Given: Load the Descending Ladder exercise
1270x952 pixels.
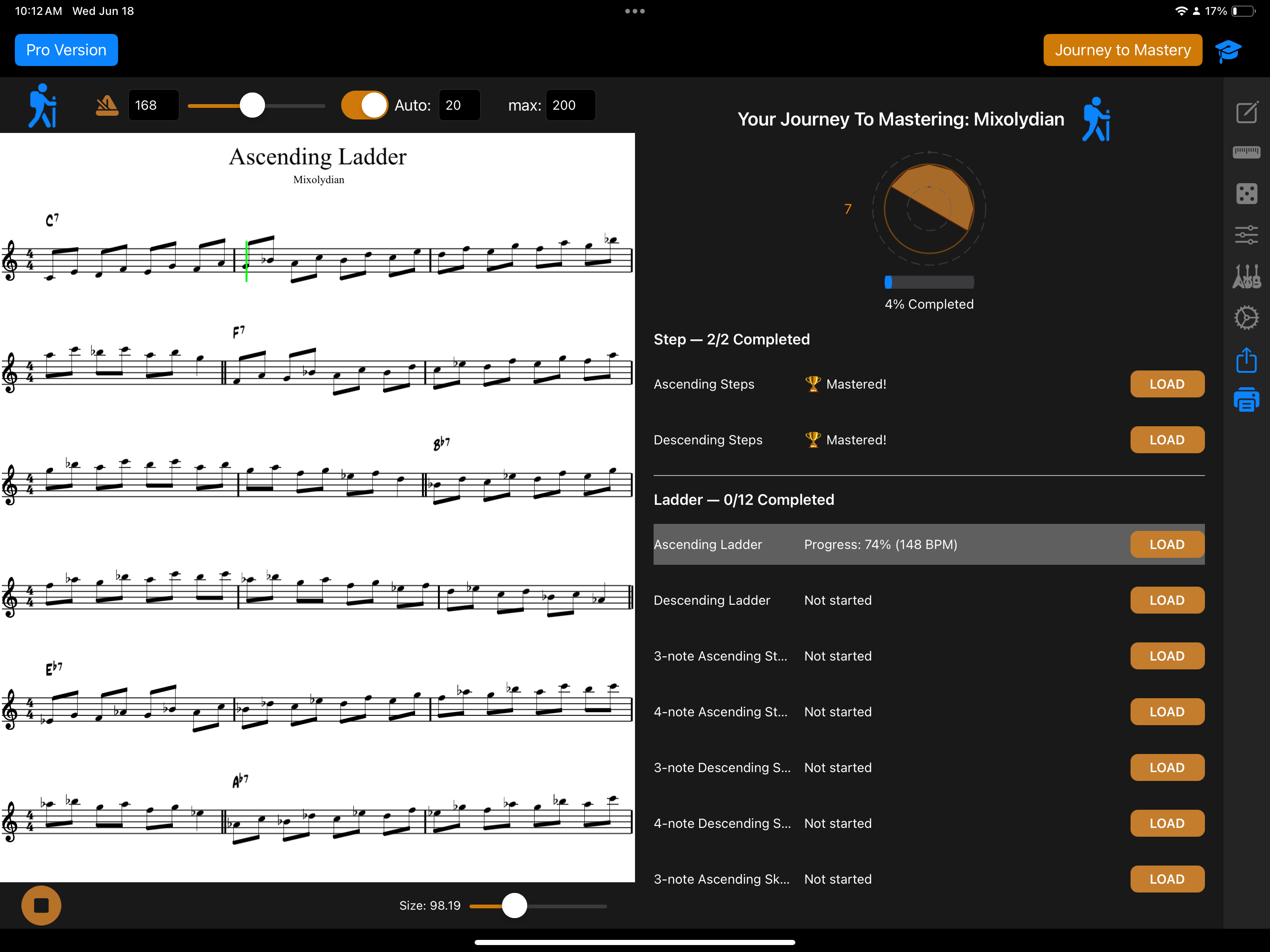Looking at the screenshot, I should point(1167,600).
